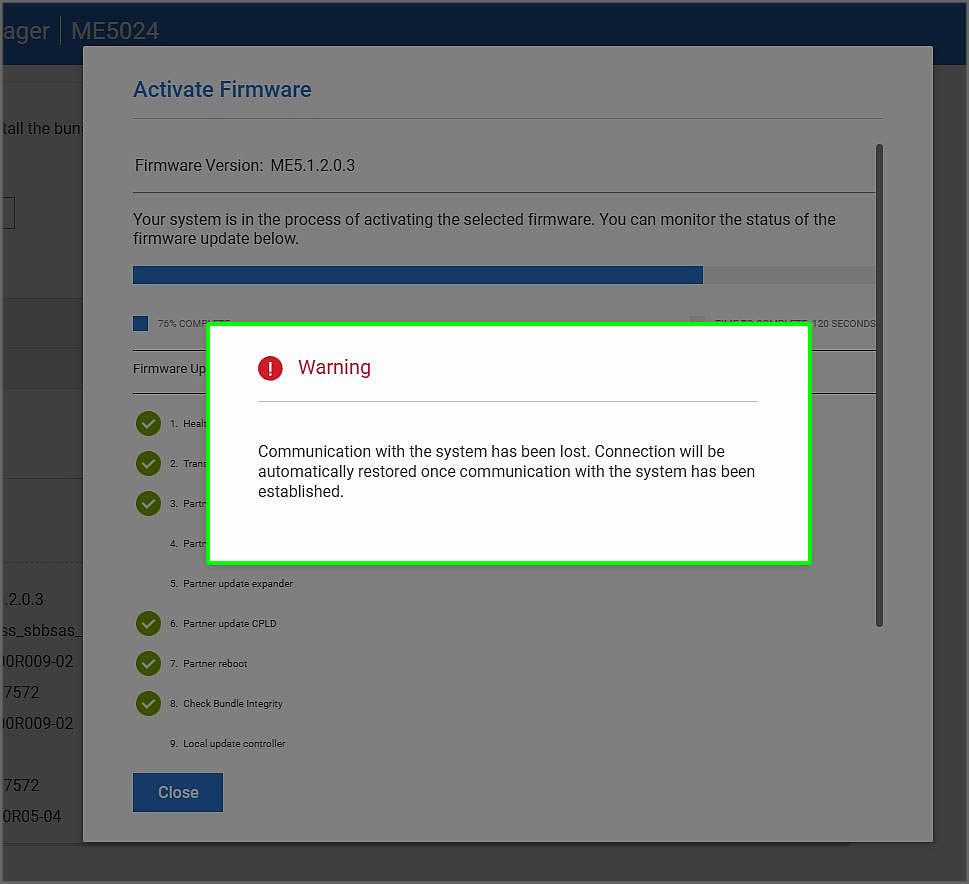Click the Partner reboot step label

[215, 664]
